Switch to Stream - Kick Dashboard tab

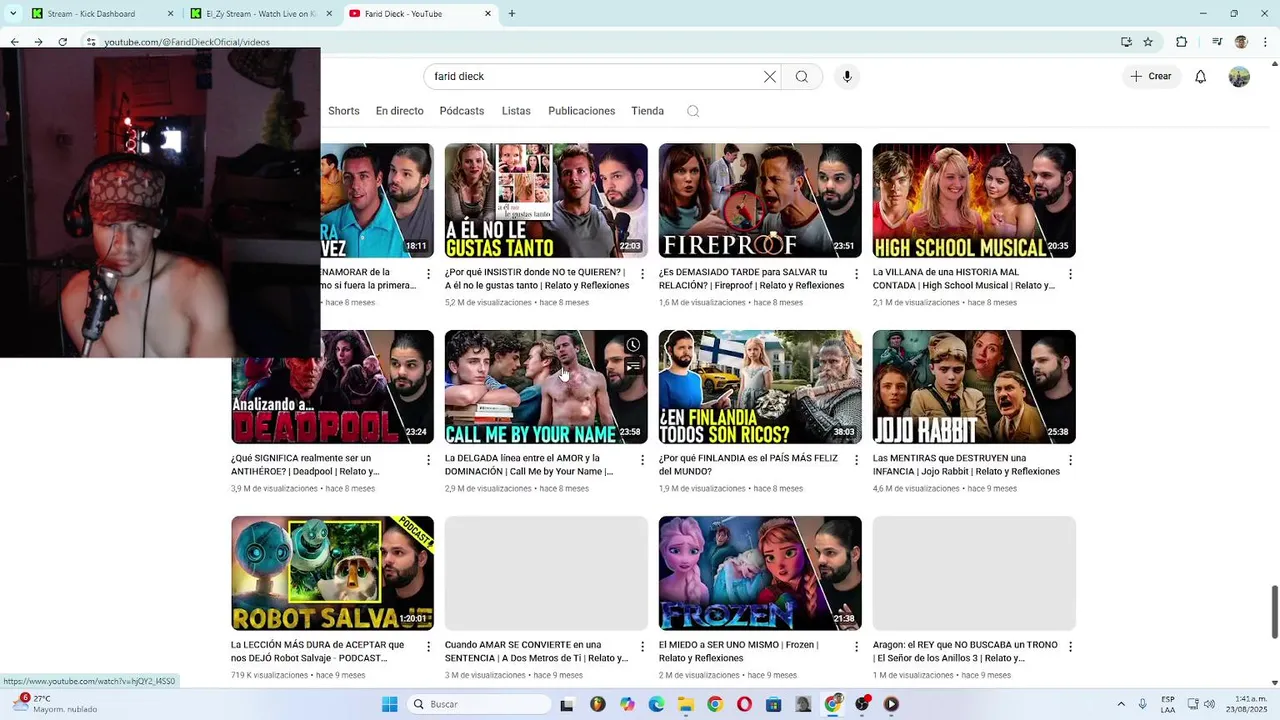(x=100, y=14)
